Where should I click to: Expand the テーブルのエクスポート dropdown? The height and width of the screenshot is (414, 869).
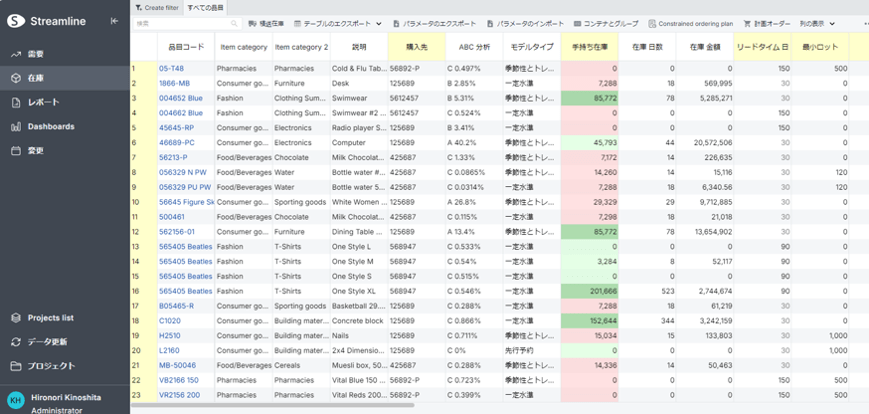point(379,23)
